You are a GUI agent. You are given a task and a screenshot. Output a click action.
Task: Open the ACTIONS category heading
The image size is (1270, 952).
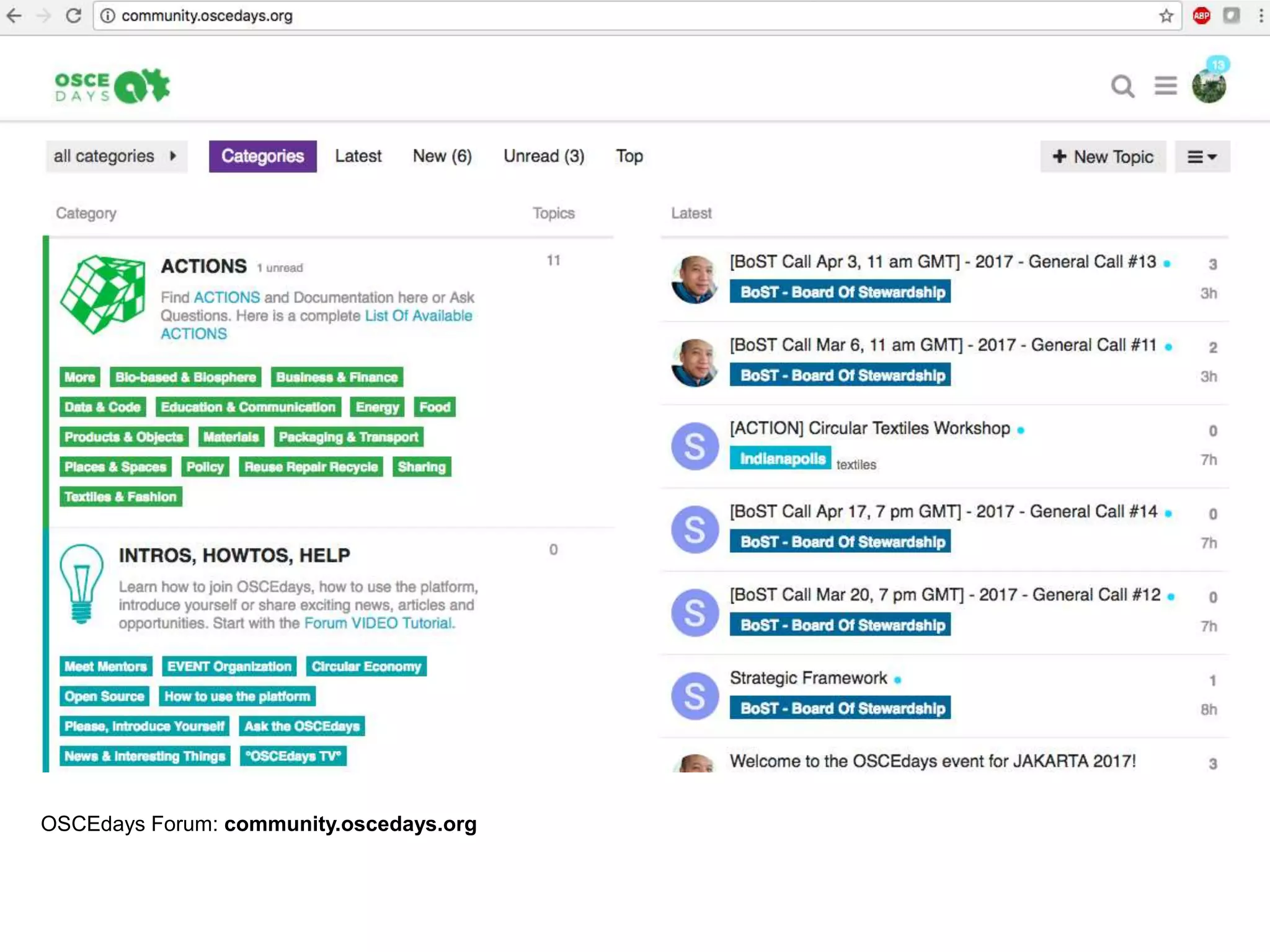(x=204, y=266)
